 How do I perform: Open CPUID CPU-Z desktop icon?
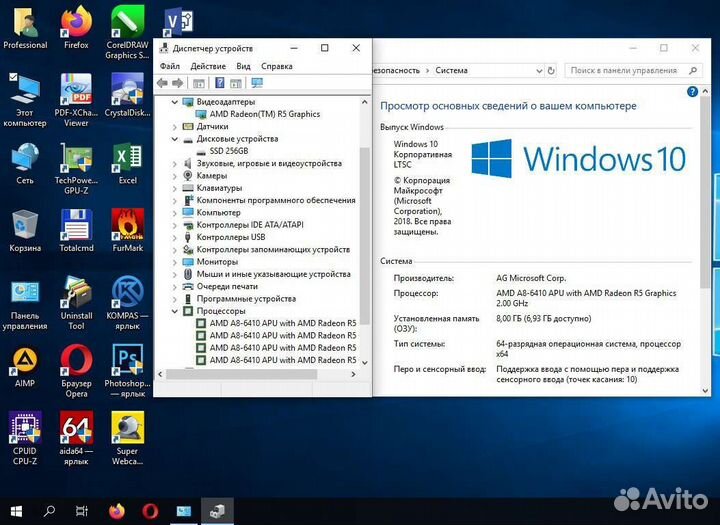(x=25, y=438)
